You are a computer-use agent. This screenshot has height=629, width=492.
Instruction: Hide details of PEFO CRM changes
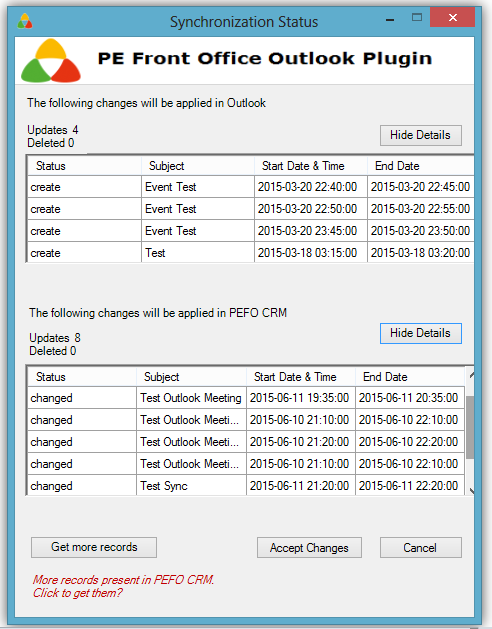[x=421, y=333]
